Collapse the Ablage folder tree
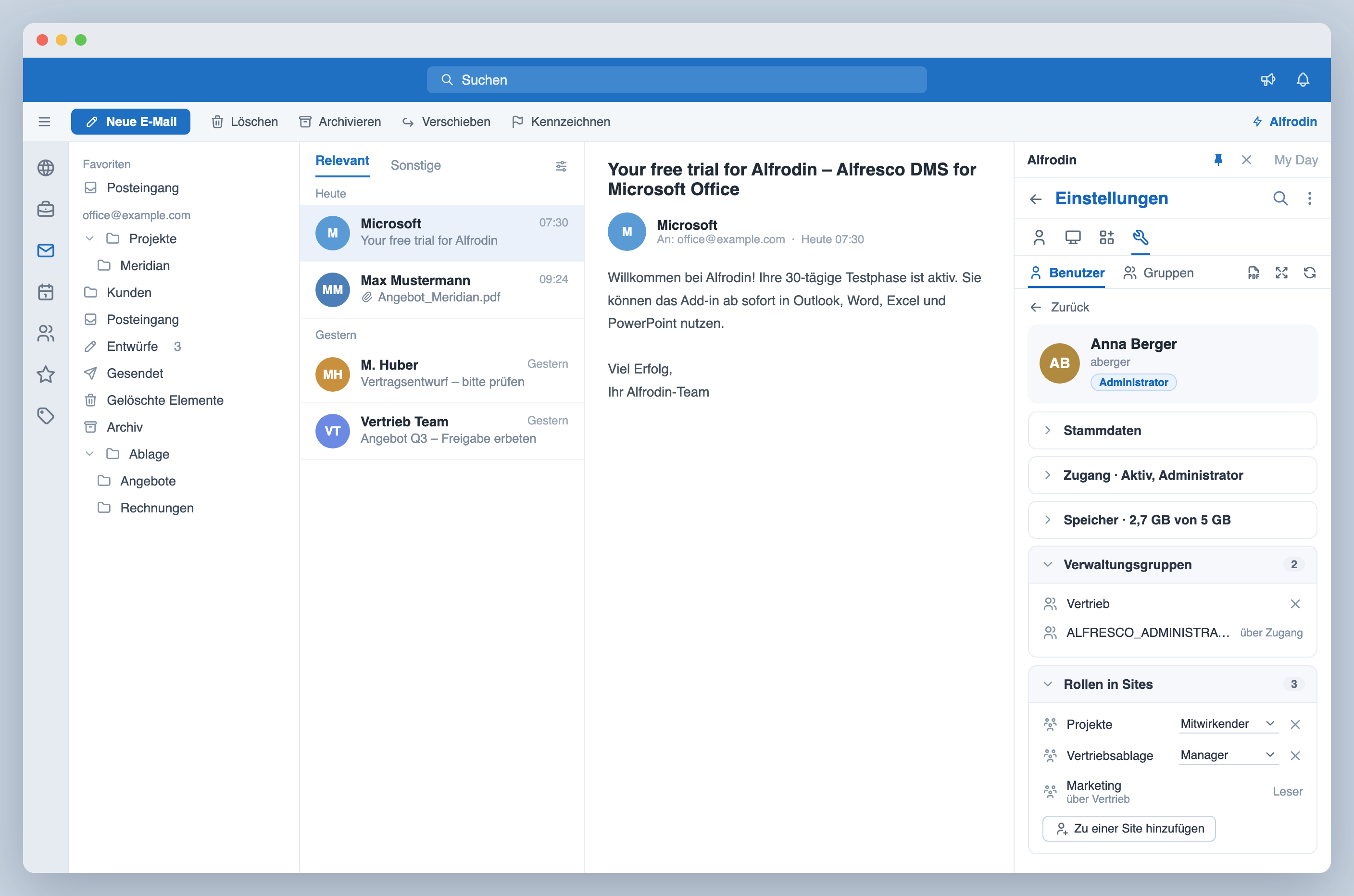This screenshot has width=1354, height=896. tap(90, 454)
